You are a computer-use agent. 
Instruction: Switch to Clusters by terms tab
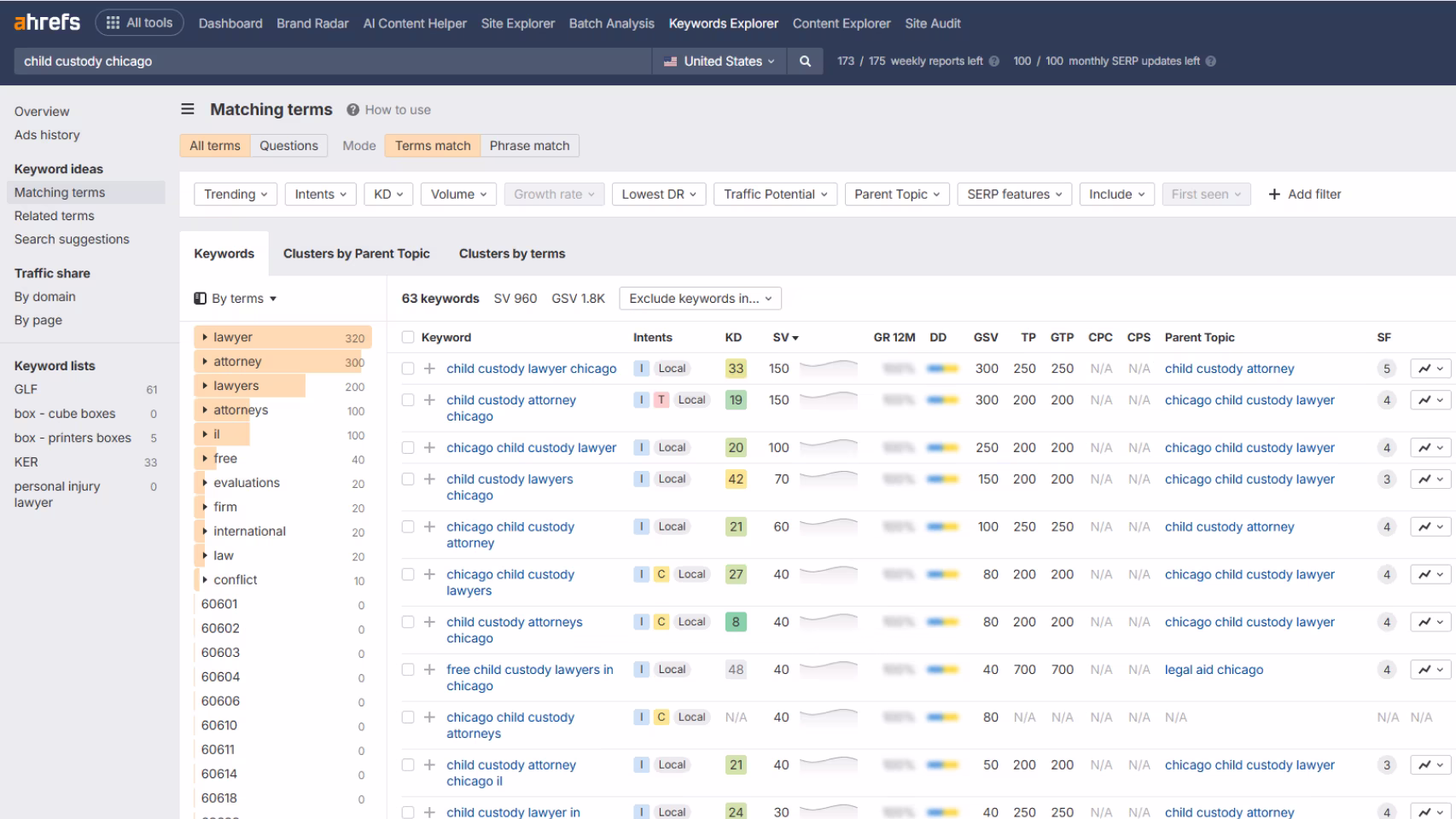pos(512,253)
